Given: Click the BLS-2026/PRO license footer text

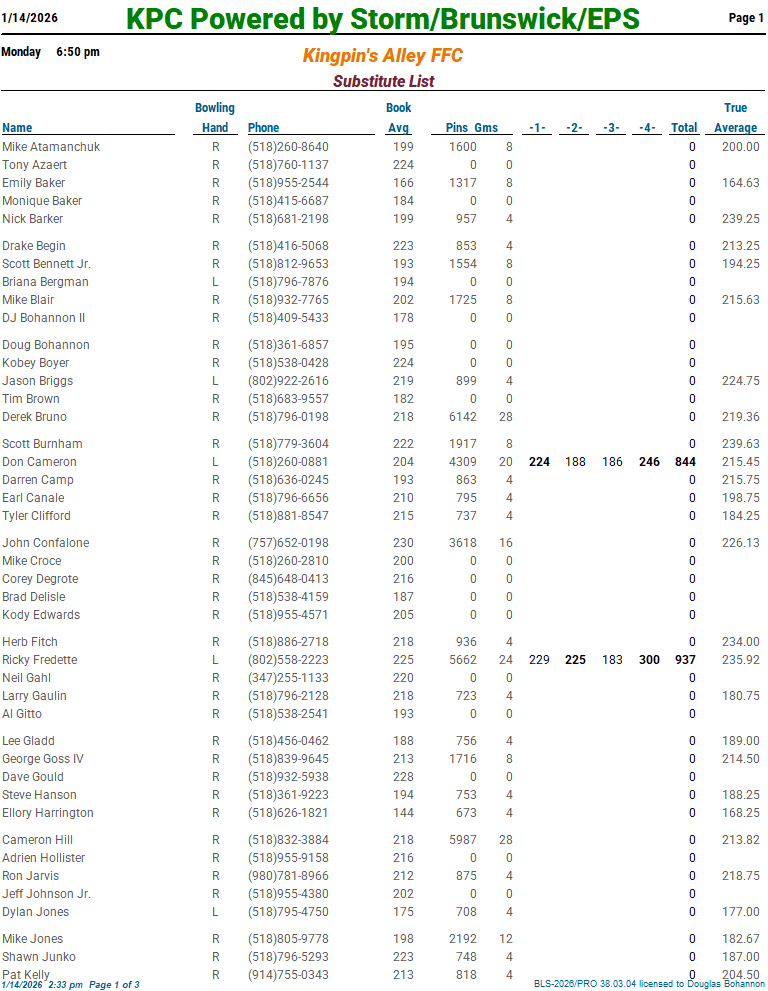Looking at the screenshot, I should click(x=648, y=984).
